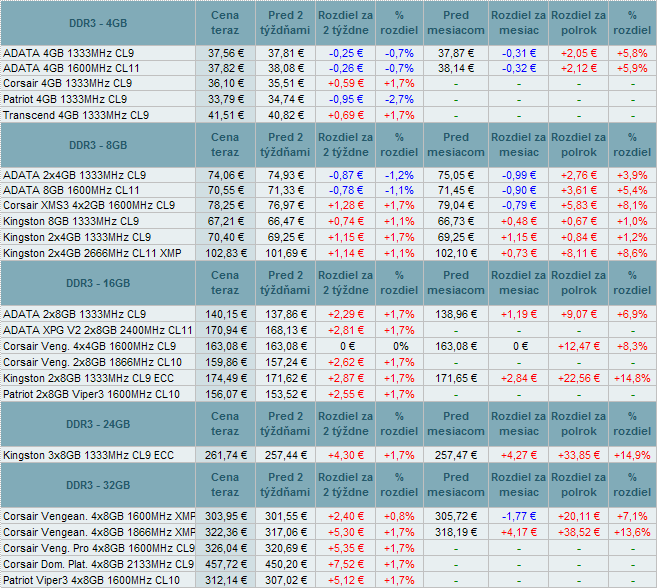Viewport: 657px width, 588px height.
Task: Click the +14,9% half-year percent cell
Action: click(x=632, y=455)
